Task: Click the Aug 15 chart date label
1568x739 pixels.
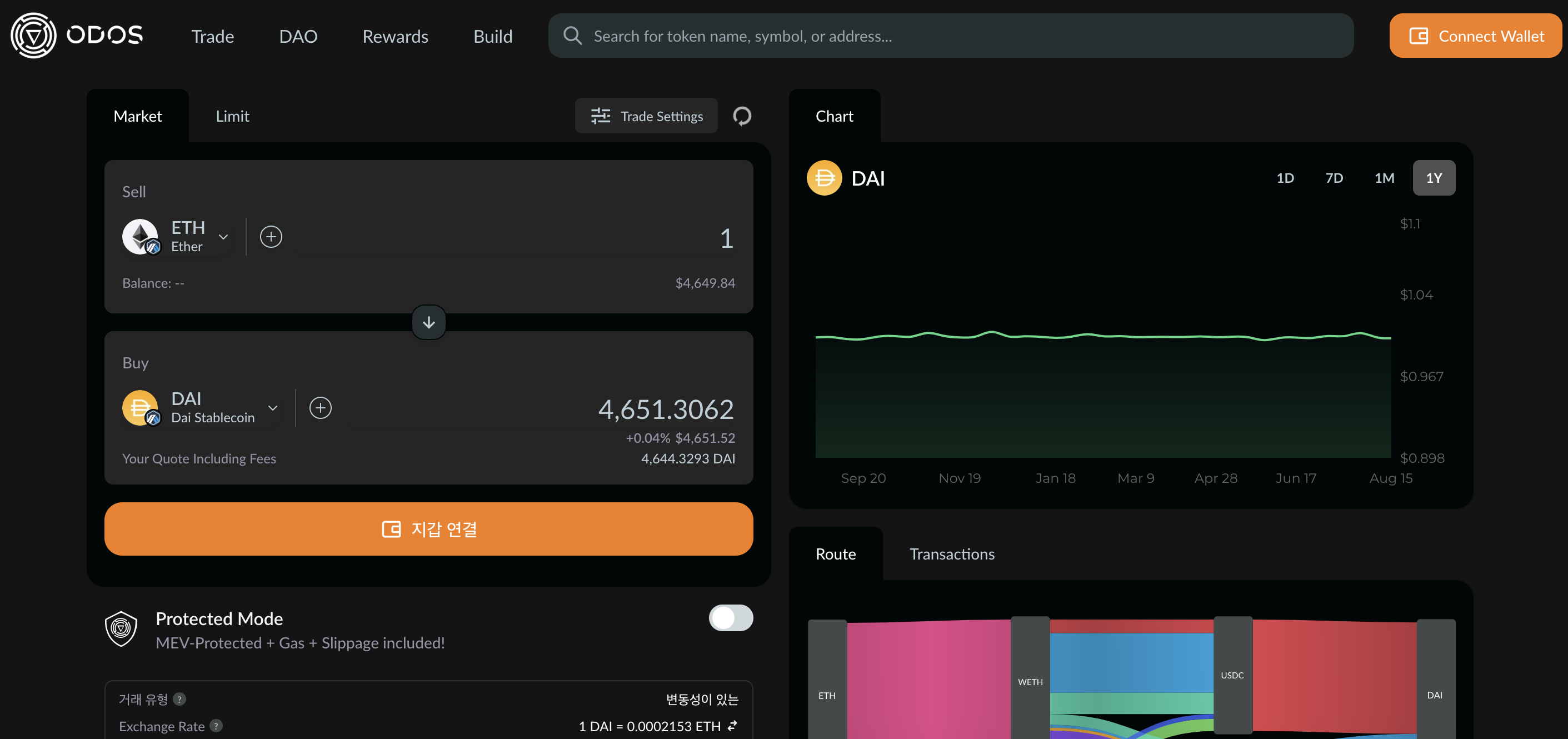Action: pos(1390,478)
